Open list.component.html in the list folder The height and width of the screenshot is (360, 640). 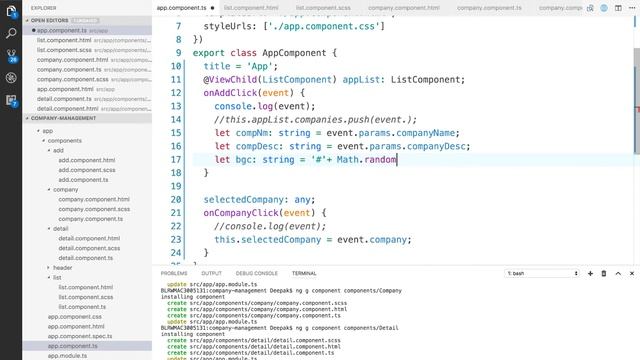(x=86, y=288)
